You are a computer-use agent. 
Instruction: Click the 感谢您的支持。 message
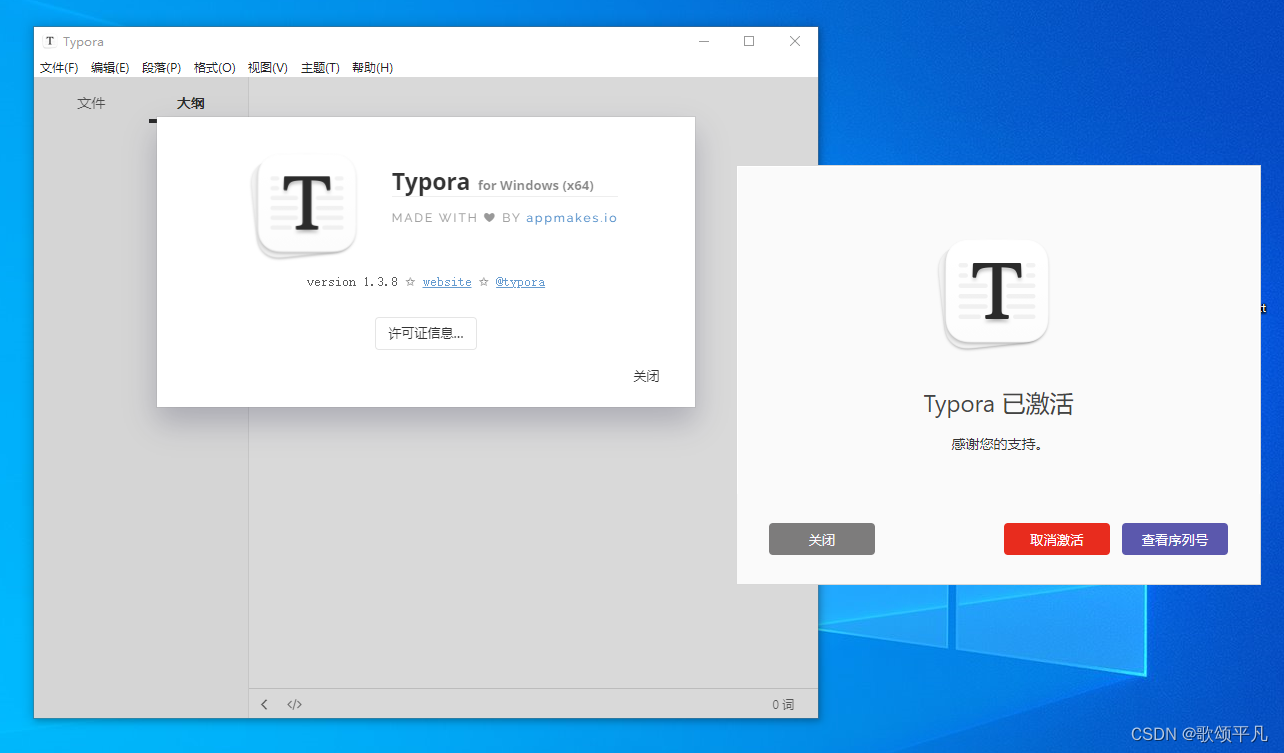(x=997, y=444)
